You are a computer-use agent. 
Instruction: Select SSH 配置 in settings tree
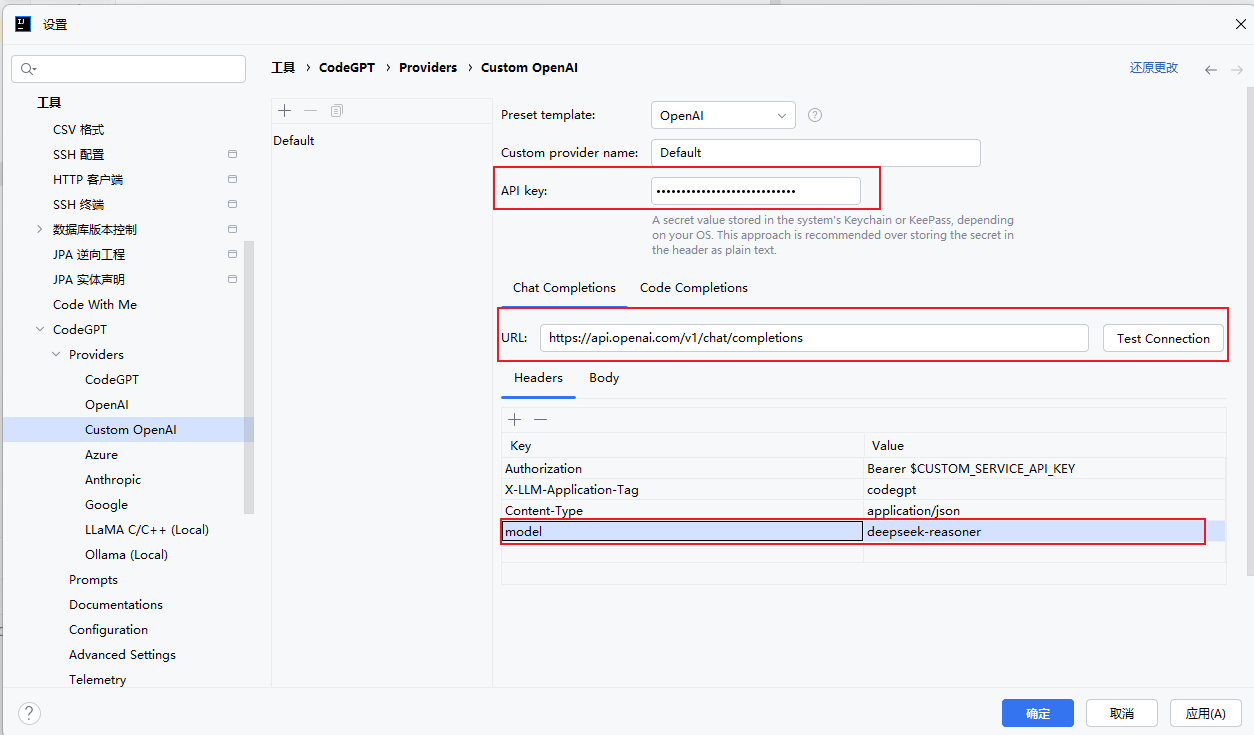coord(78,155)
